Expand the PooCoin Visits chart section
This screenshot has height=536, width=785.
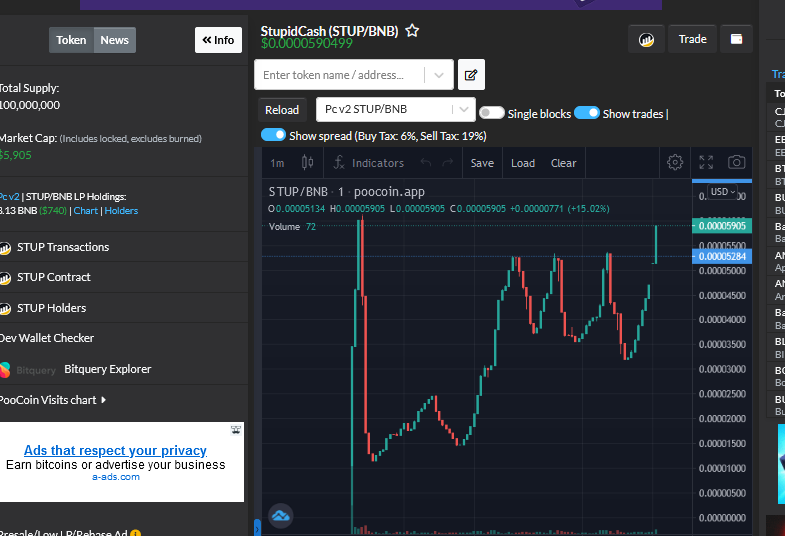click(x=53, y=400)
